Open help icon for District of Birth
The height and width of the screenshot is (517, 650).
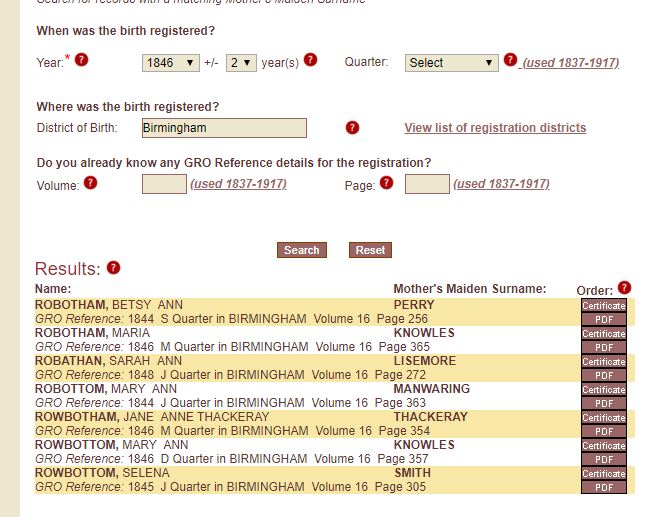tap(352, 127)
